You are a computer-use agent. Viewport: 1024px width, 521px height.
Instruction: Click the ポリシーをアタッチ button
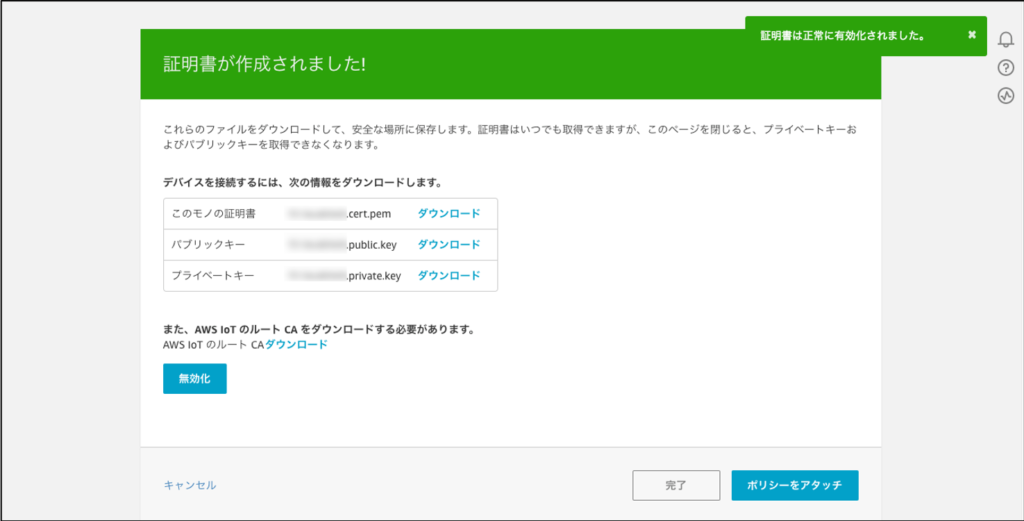click(x=795, y=485)
